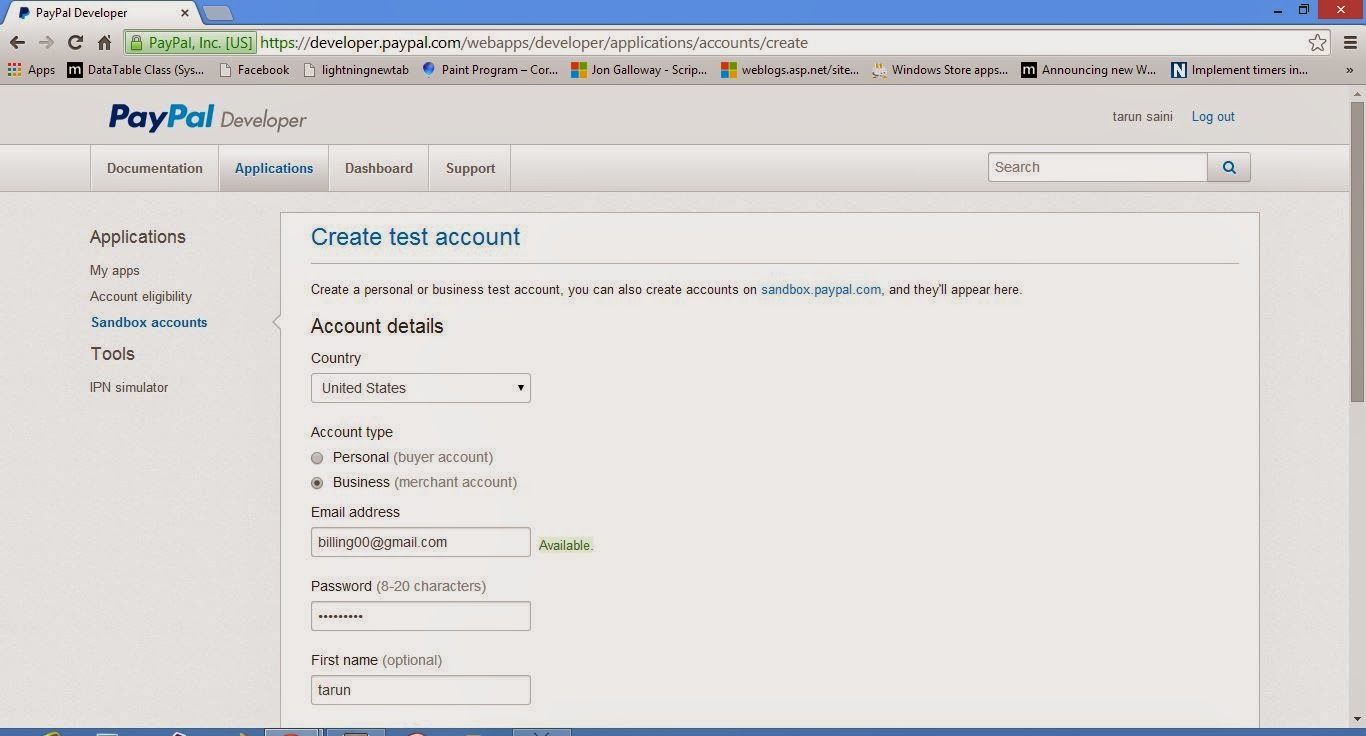1366x736 pixels.
Task: Open the Announcing new W... bookmark
Action: [x=1089, y=70]
